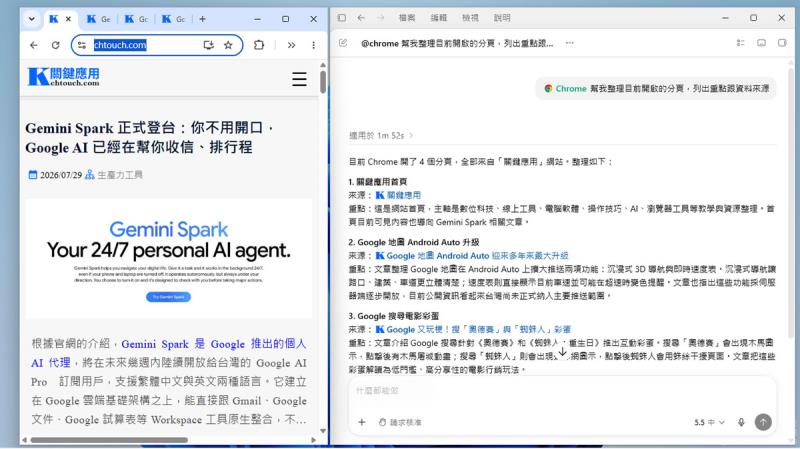The image size is (800, 449).
Task: Open the Google 地圖 Android Auto source link
Action: point(472,256)
